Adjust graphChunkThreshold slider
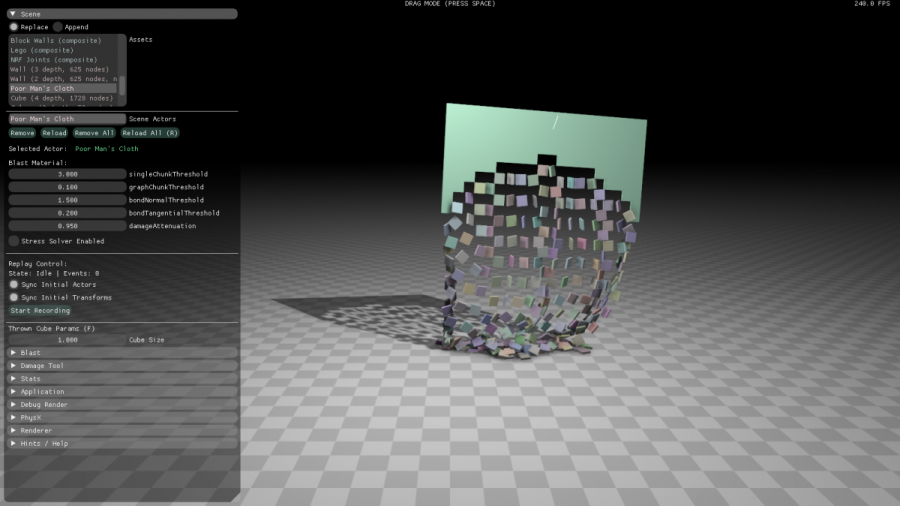Screen dimensions: 900x506 coord(67,187)
